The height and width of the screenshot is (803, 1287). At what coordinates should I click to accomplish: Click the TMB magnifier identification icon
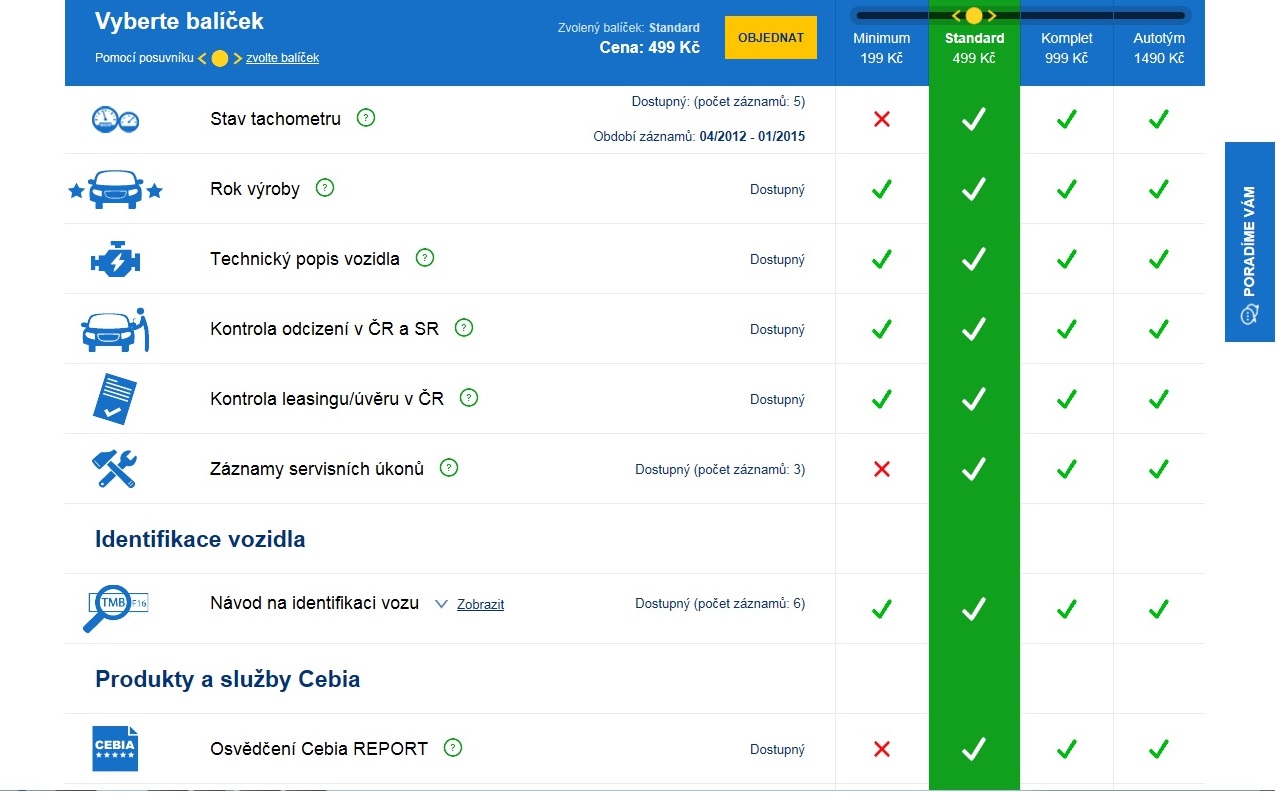tap(114, 608)
